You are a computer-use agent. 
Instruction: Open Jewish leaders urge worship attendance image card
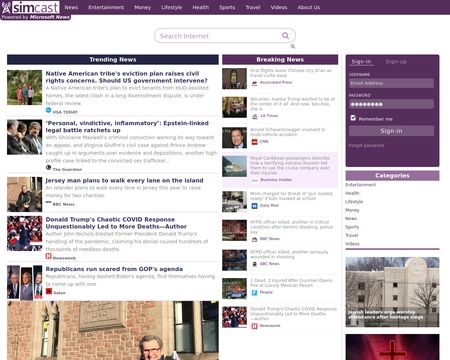[392, 292]
